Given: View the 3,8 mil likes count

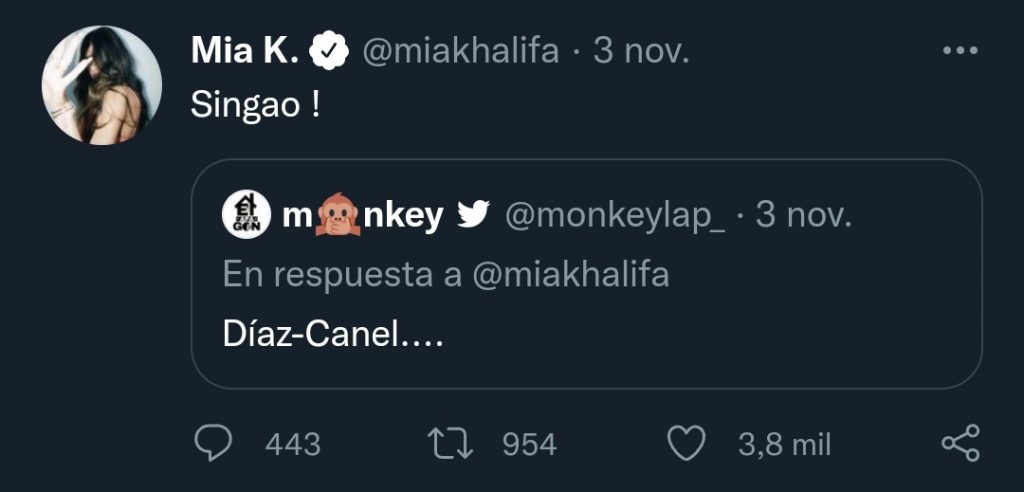Looking at the screenshot, I should pos(784,444).
